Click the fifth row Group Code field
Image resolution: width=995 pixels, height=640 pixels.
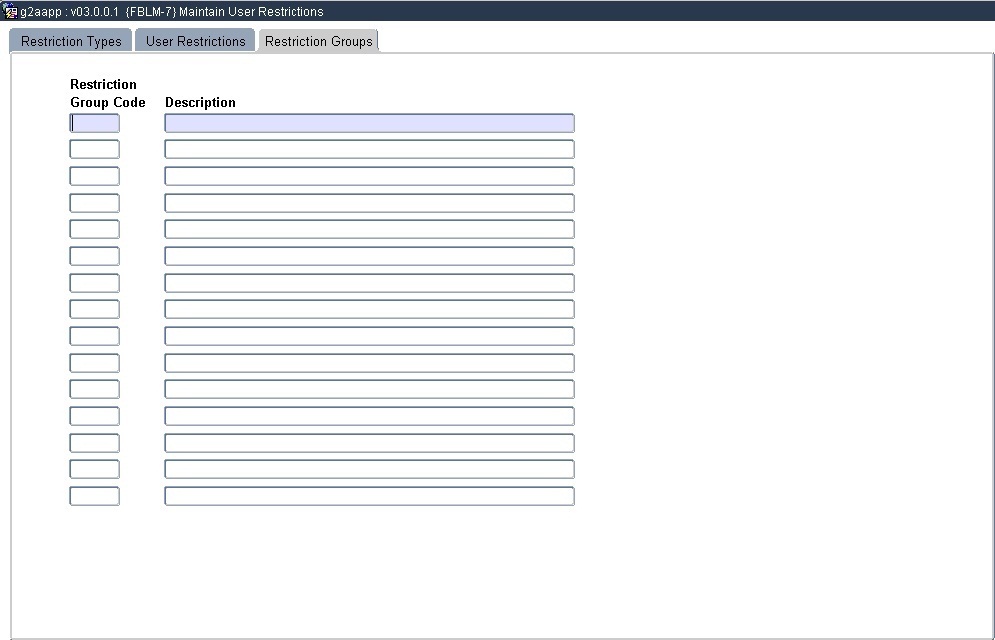pyautogui.click(x=94, y=229)
